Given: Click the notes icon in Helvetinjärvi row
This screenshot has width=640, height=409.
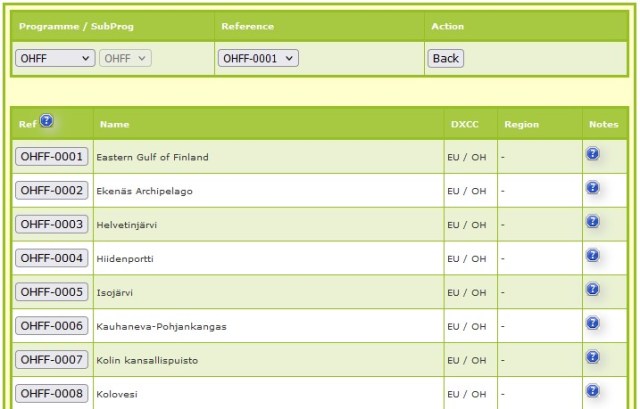Looking at the screenshot, I should pyautogui.click(x=592, y=221).
